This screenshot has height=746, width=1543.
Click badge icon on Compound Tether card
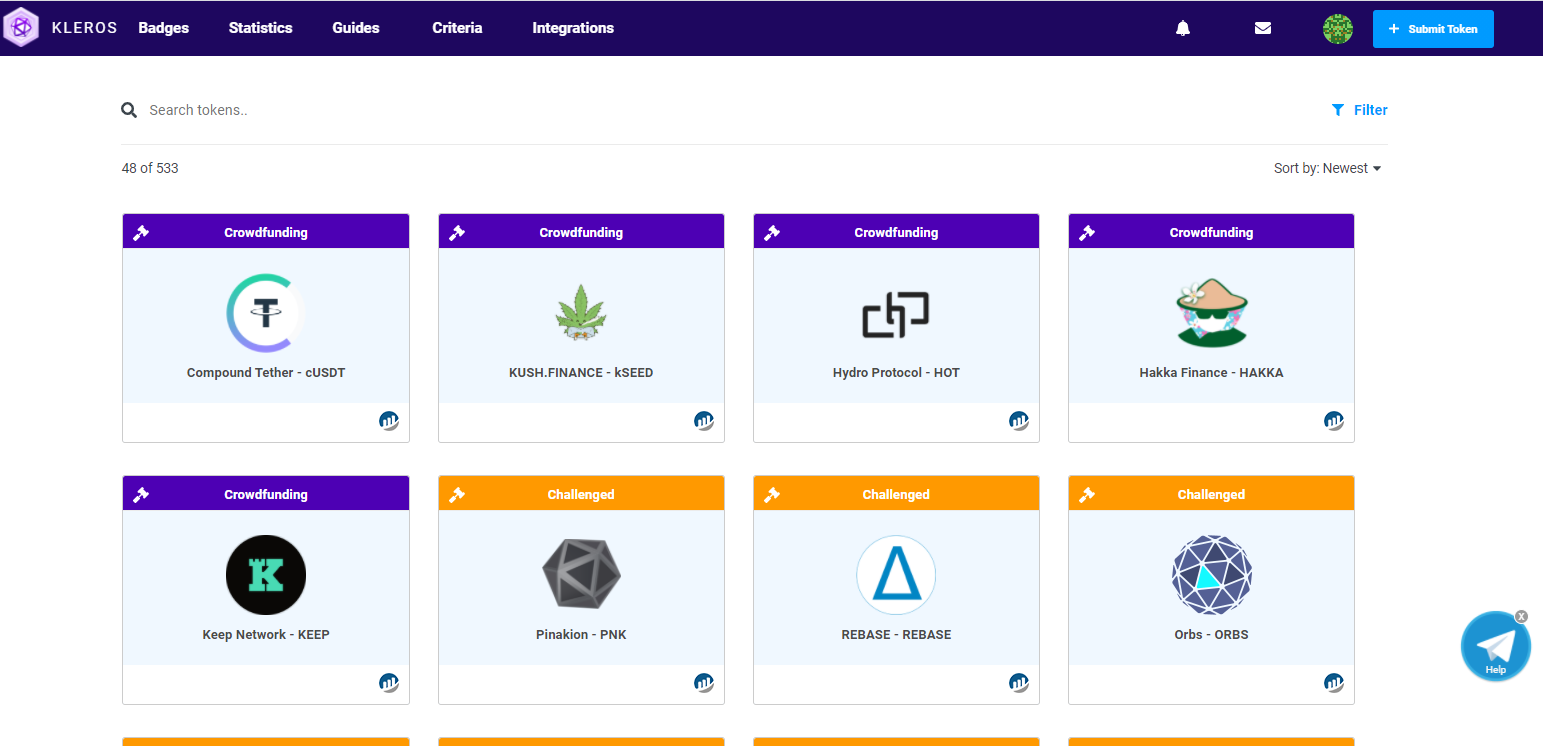389,421
